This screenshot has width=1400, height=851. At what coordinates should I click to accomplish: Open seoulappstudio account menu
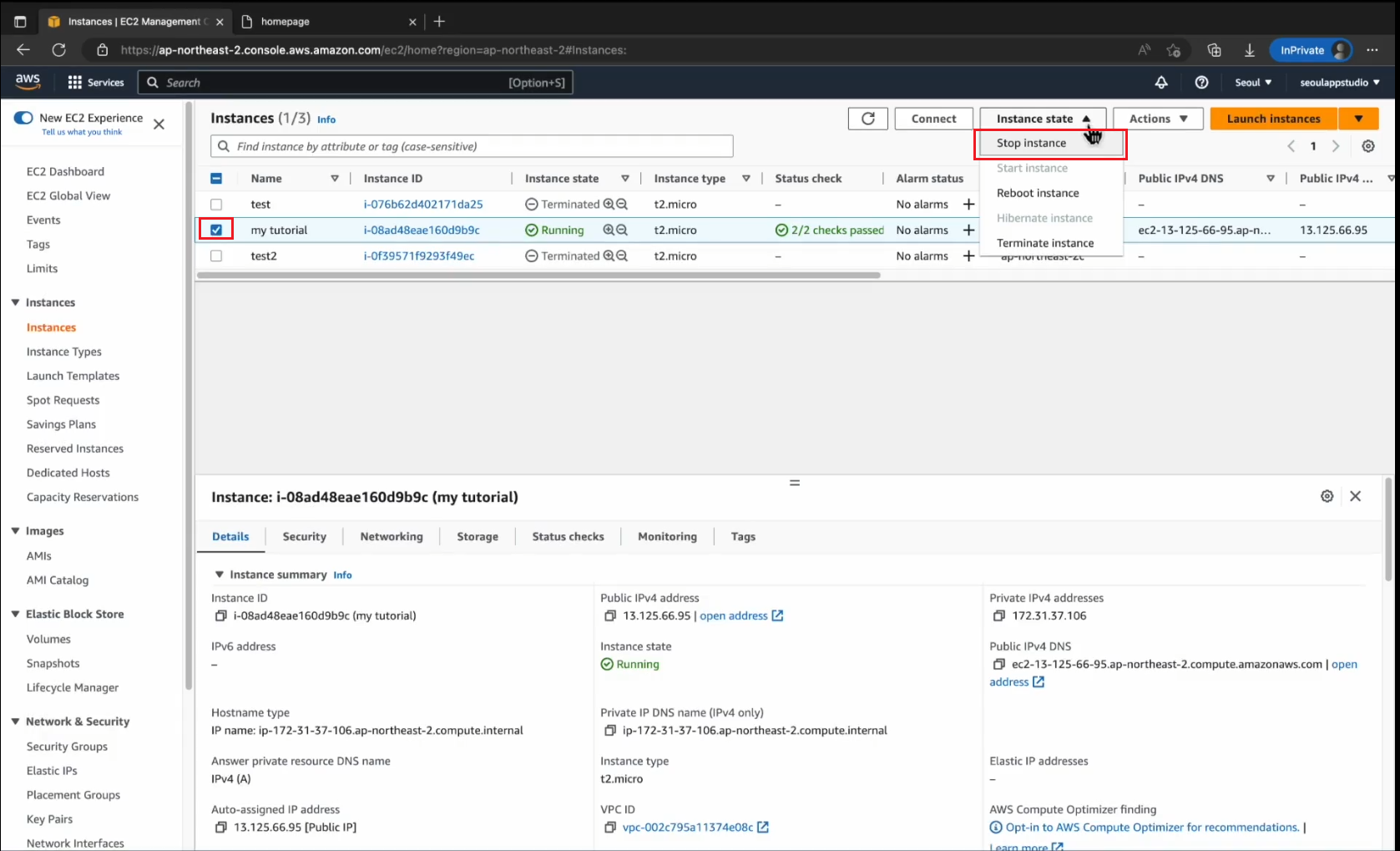[1340, 82]
